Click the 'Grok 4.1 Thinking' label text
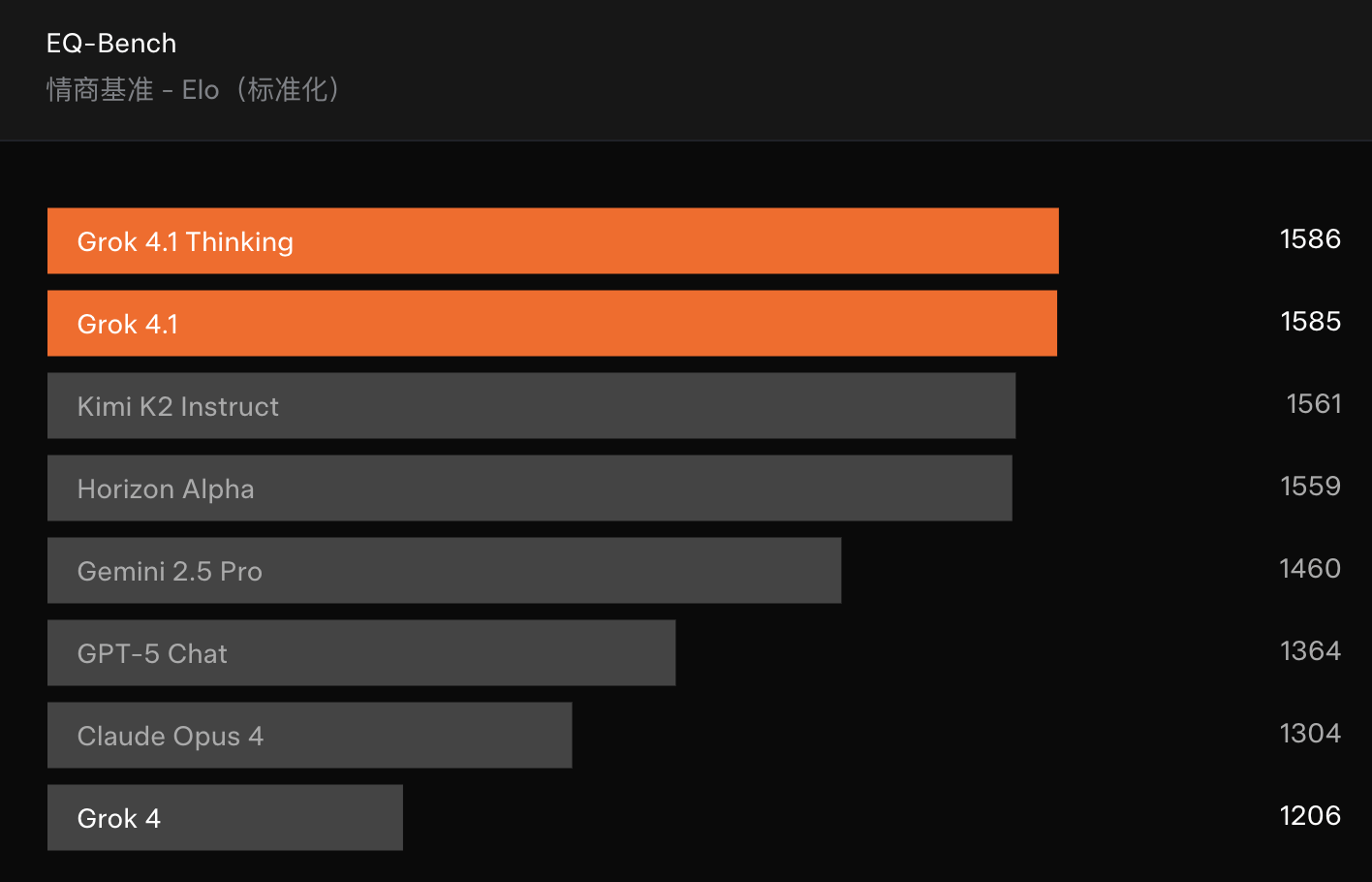Image resolution: width=1372 pixels, height=882 pixels. click(x=185, y=241)
